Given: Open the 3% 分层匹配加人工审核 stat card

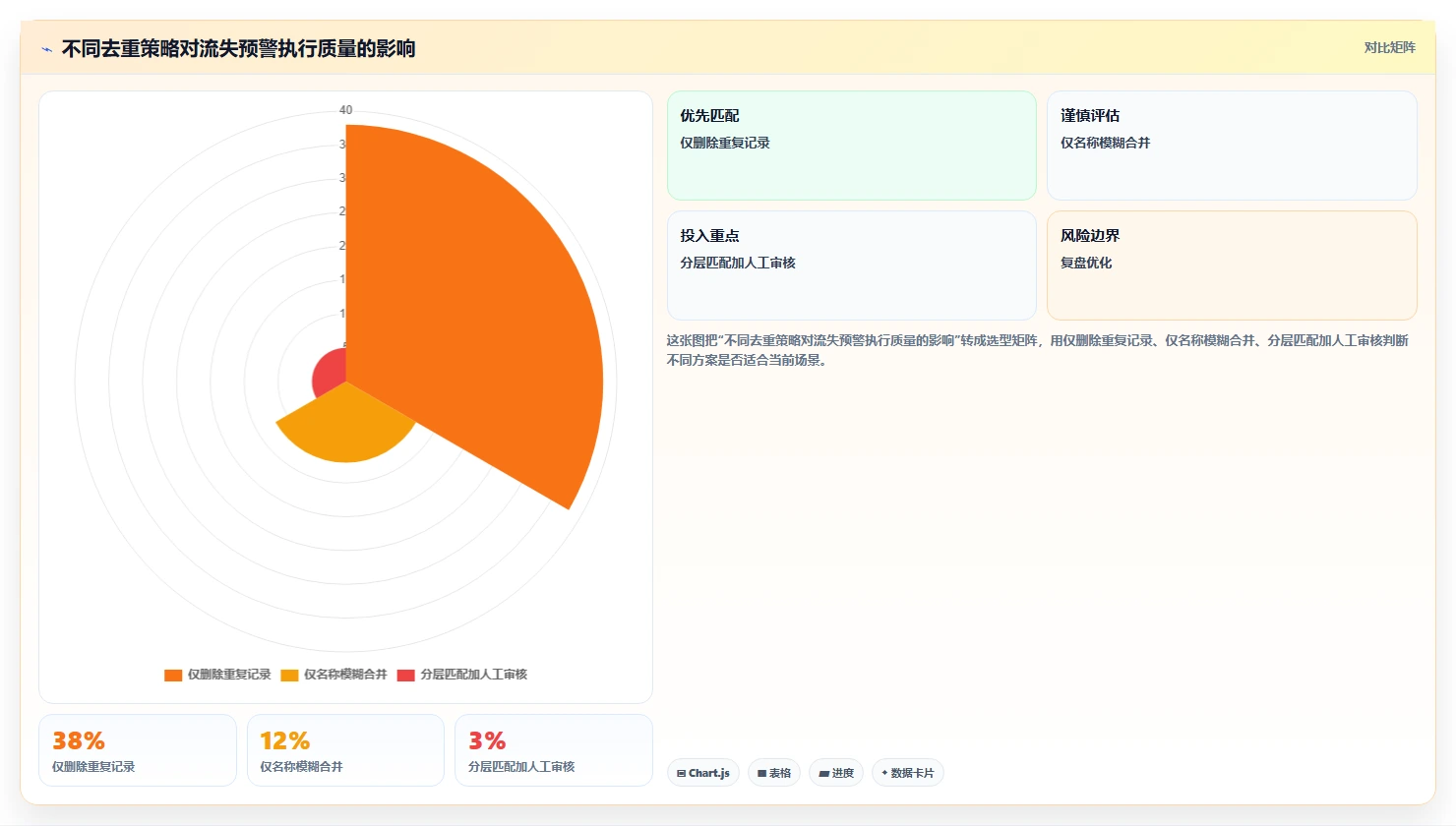Looking at the screenshot, I should coord(554,750).
